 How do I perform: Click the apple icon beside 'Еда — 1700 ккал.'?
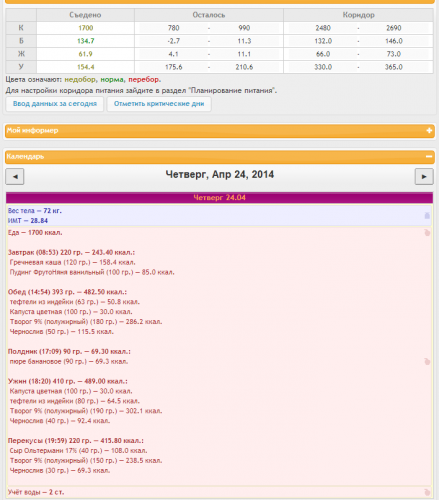point(427,233)
